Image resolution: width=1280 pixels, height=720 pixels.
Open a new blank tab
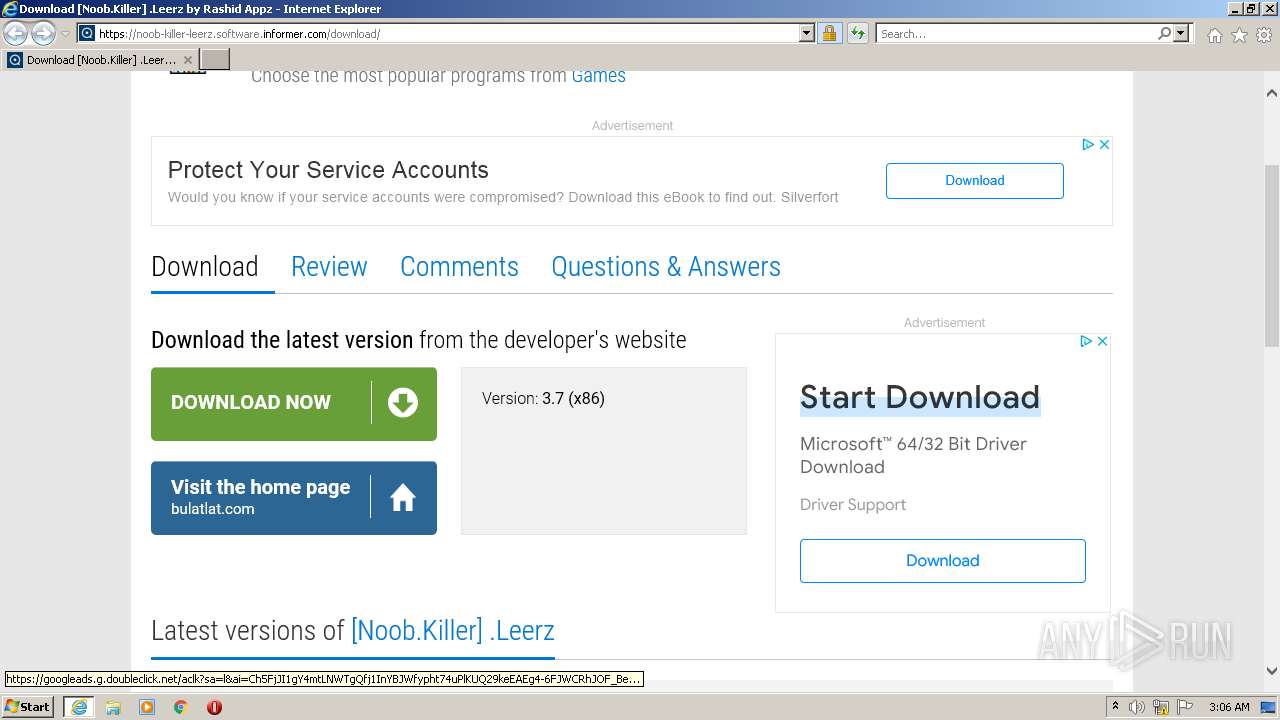[215, 60]
